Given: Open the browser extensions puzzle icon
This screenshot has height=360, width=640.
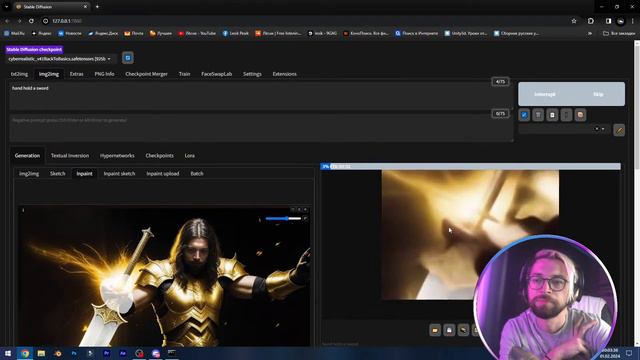Looking at the screenshot, I should point(591,21).
